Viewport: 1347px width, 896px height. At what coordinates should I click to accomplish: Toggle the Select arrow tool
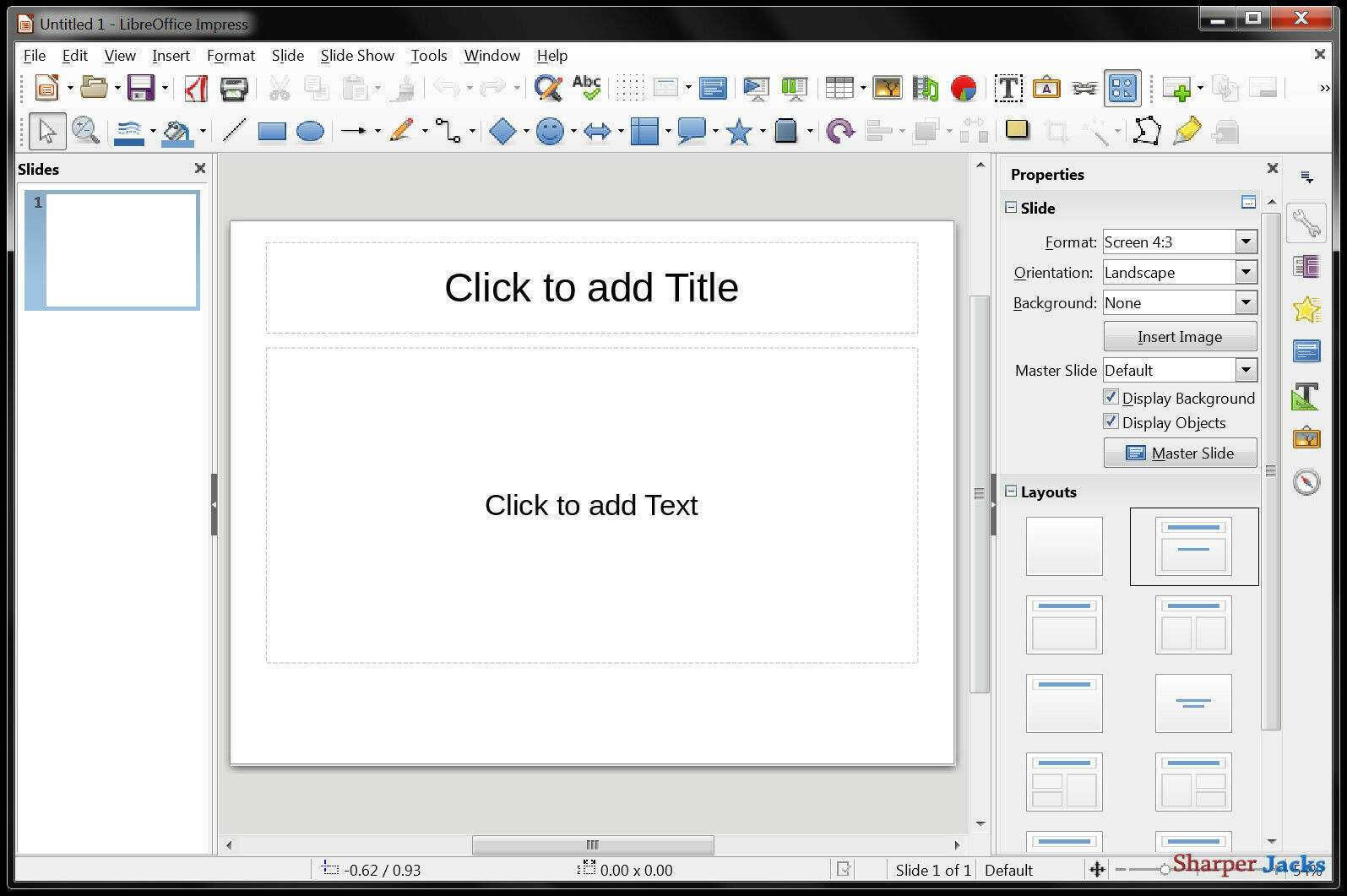tap(47, 131)
